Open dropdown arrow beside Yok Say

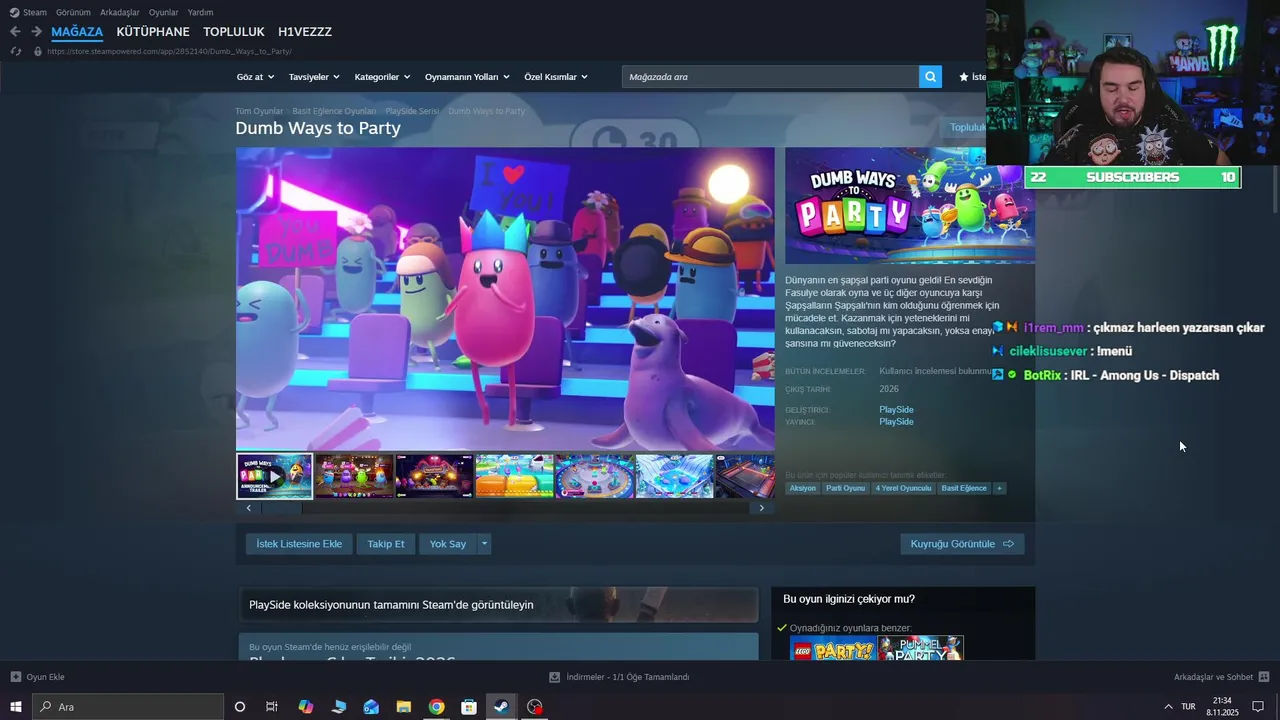(484, 544)
